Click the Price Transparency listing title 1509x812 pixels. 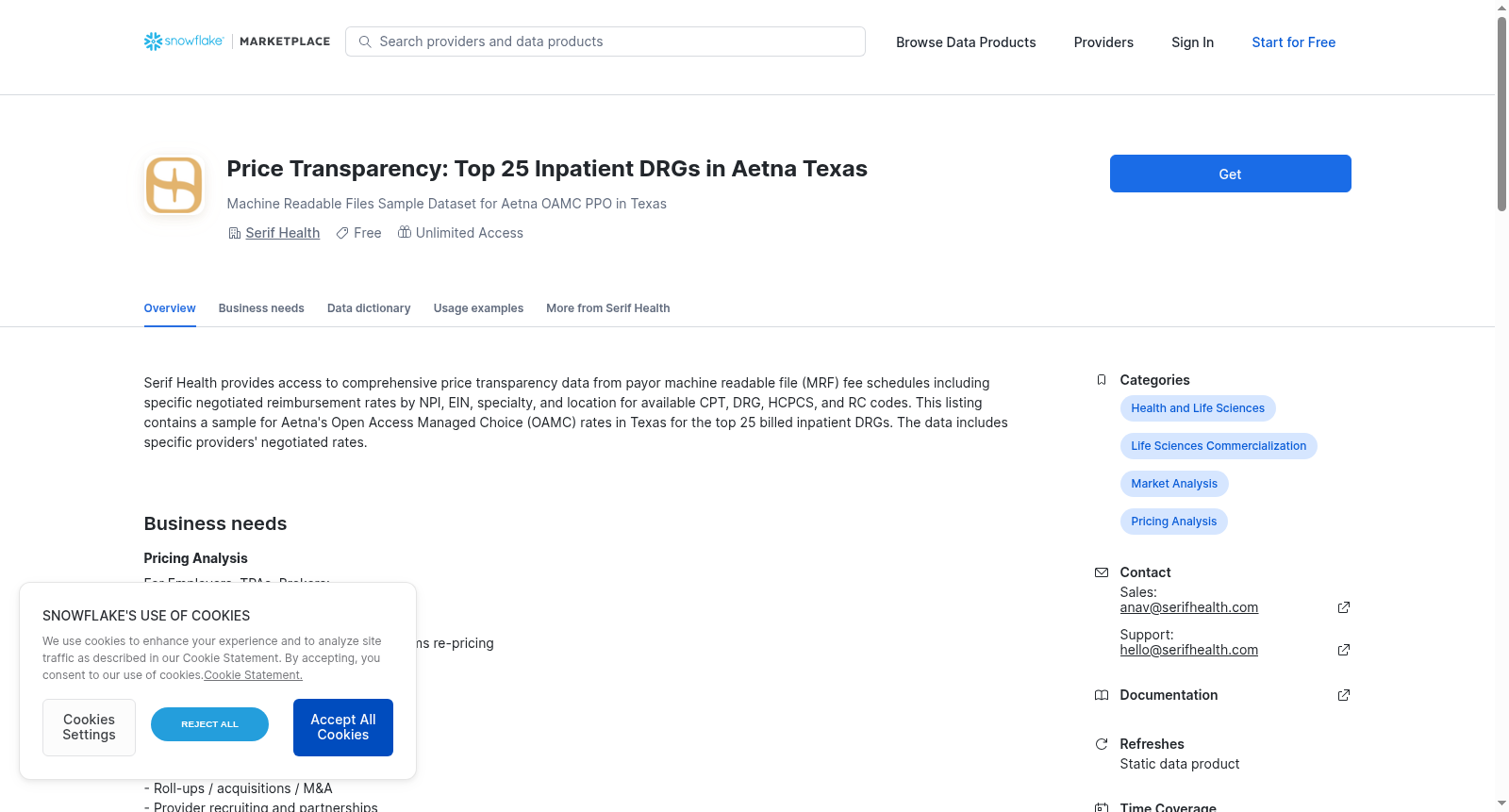tap(547, 169)
